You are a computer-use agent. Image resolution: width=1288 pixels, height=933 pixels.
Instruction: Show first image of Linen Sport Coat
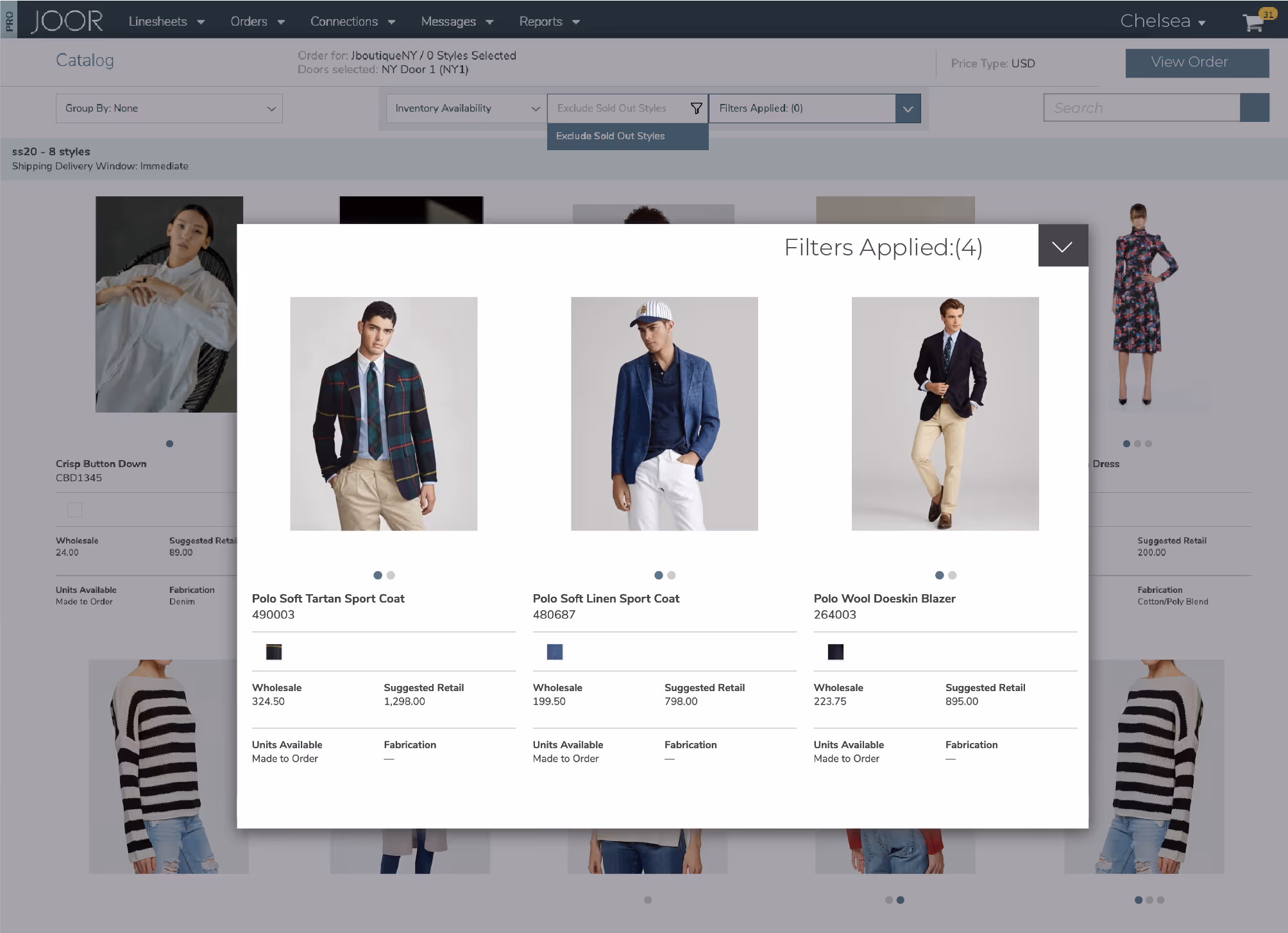click(659, 576)
